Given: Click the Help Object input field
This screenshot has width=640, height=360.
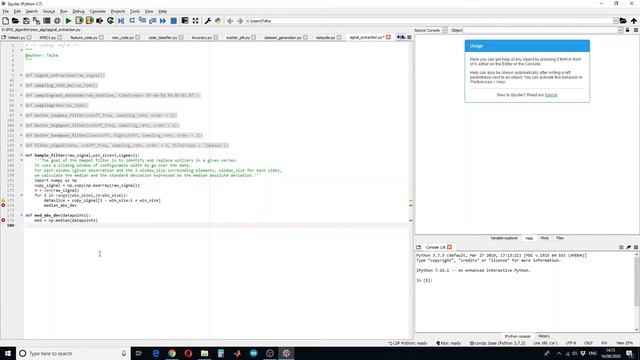Looking at the screenshot, I should (543, 30).
